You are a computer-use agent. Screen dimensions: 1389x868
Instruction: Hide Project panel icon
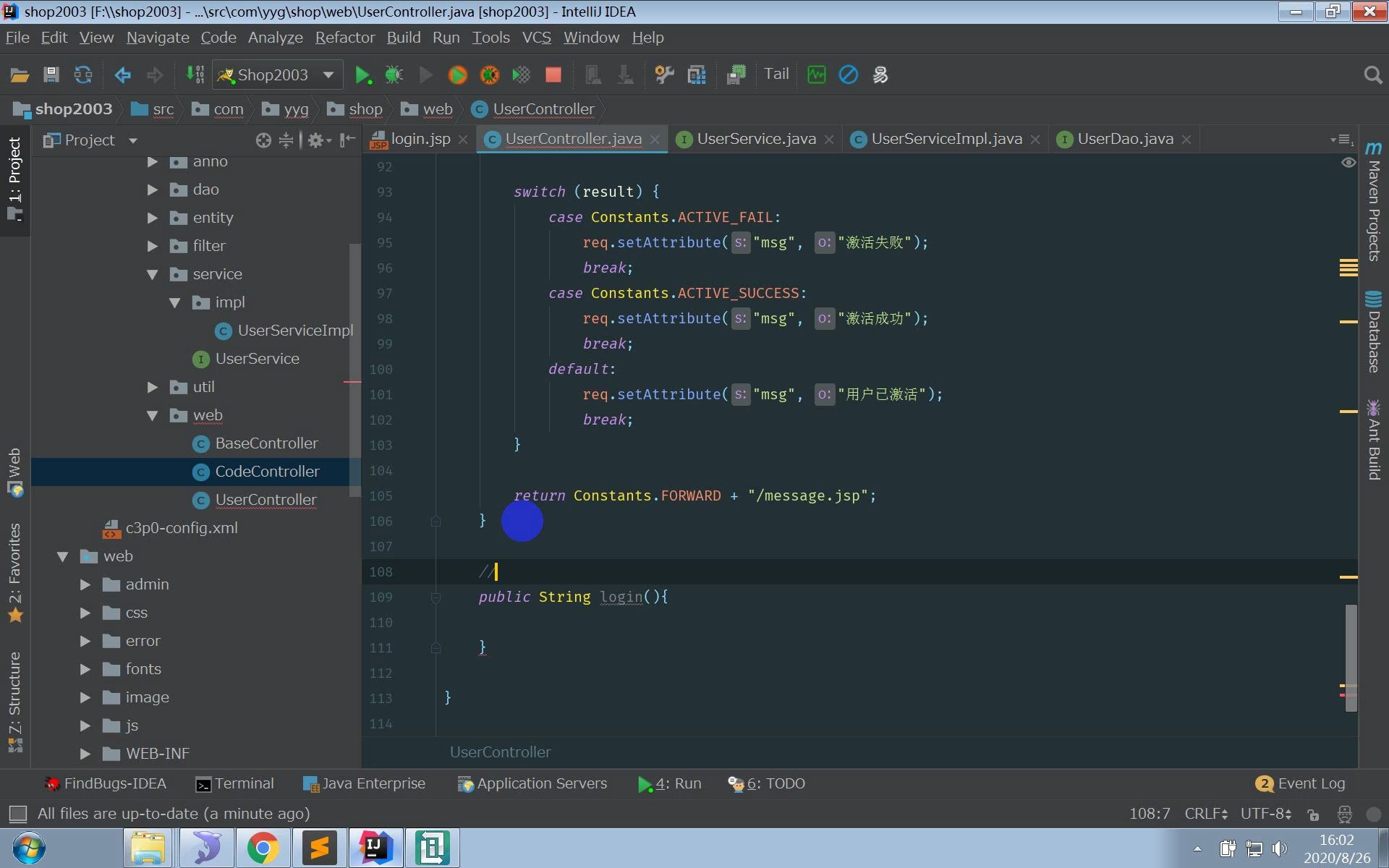point(348,140)
